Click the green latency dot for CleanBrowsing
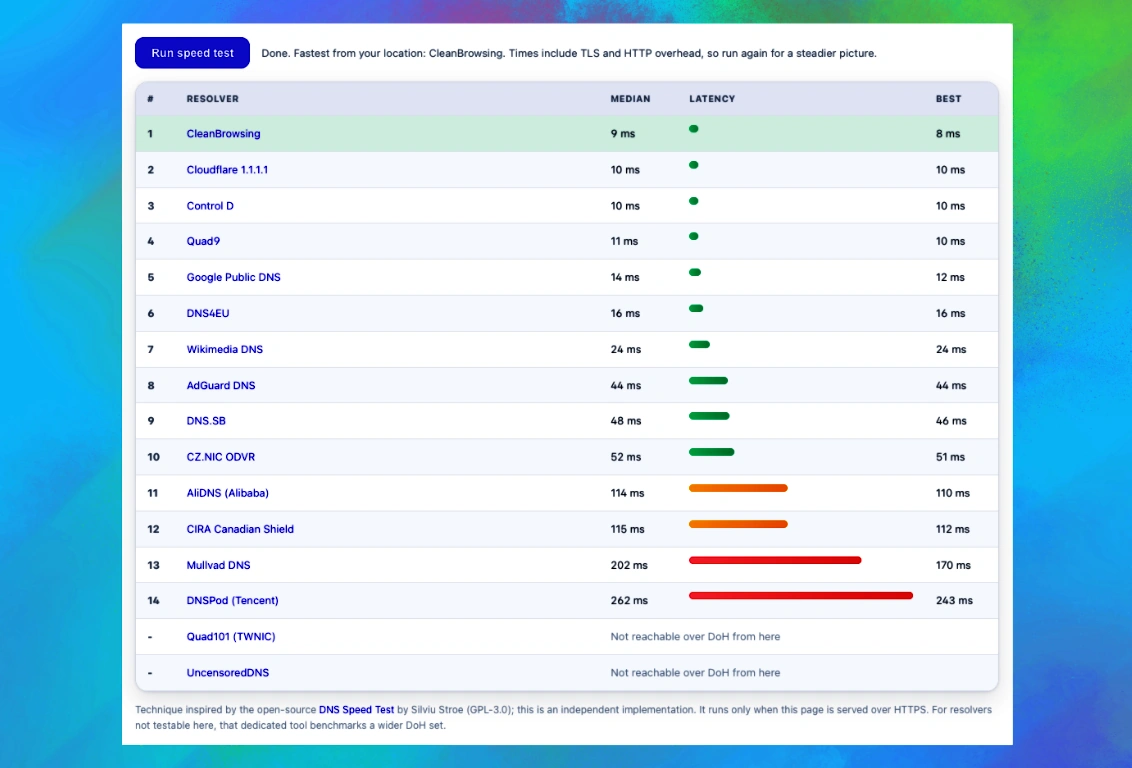The height and width of the screenshot is (768, 1132). tap(694, 128)
